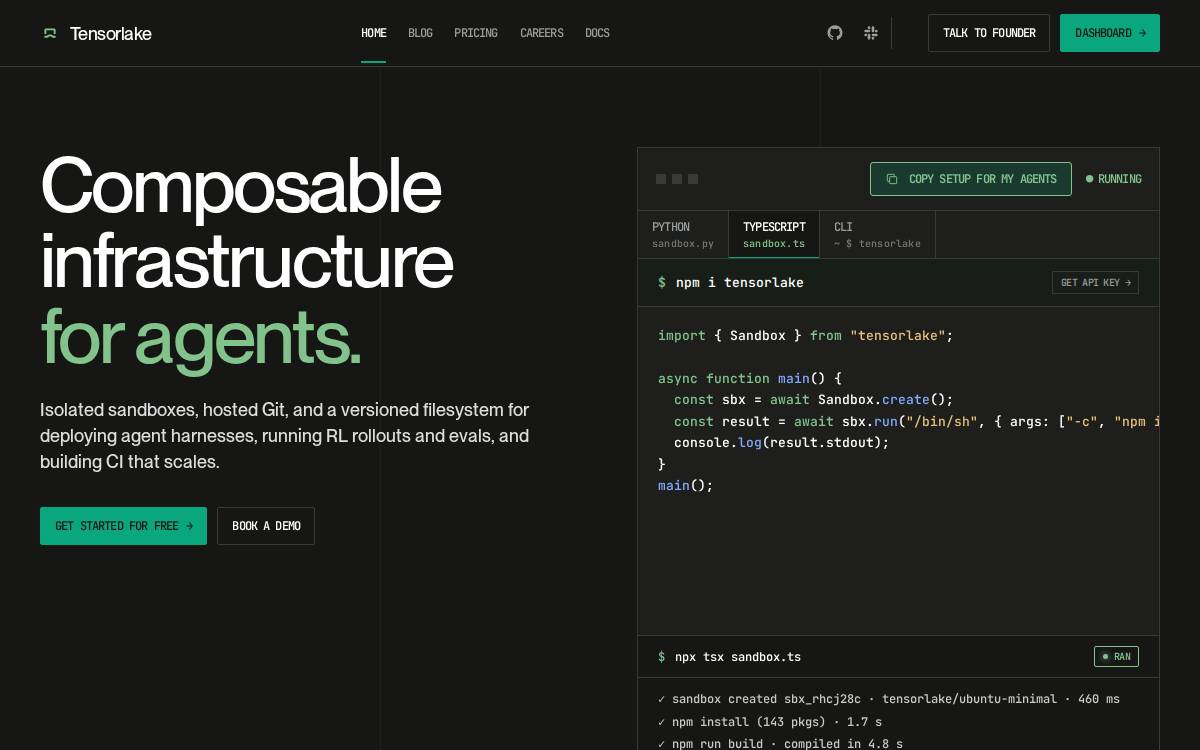The width and height of the screenshot is (1200, 750).
Task: Click the import Sandbox code line
Action: click(x=806, y=336)
